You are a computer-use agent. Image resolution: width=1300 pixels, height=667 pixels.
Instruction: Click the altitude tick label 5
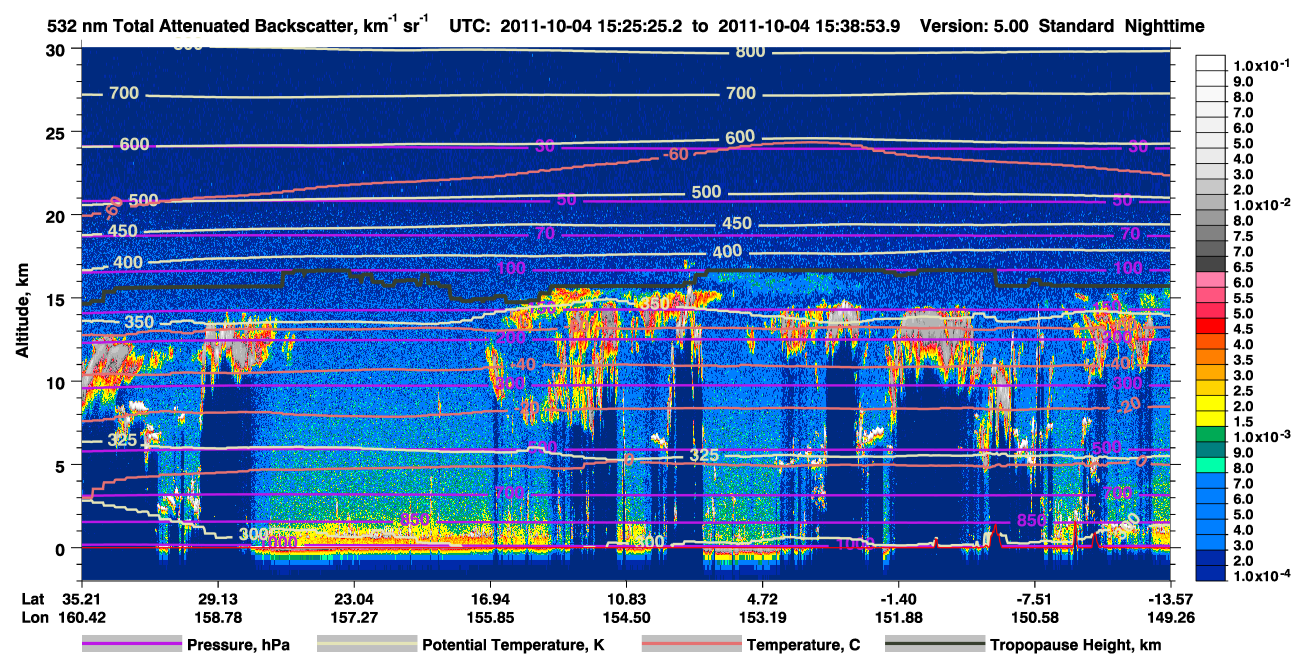62,465
